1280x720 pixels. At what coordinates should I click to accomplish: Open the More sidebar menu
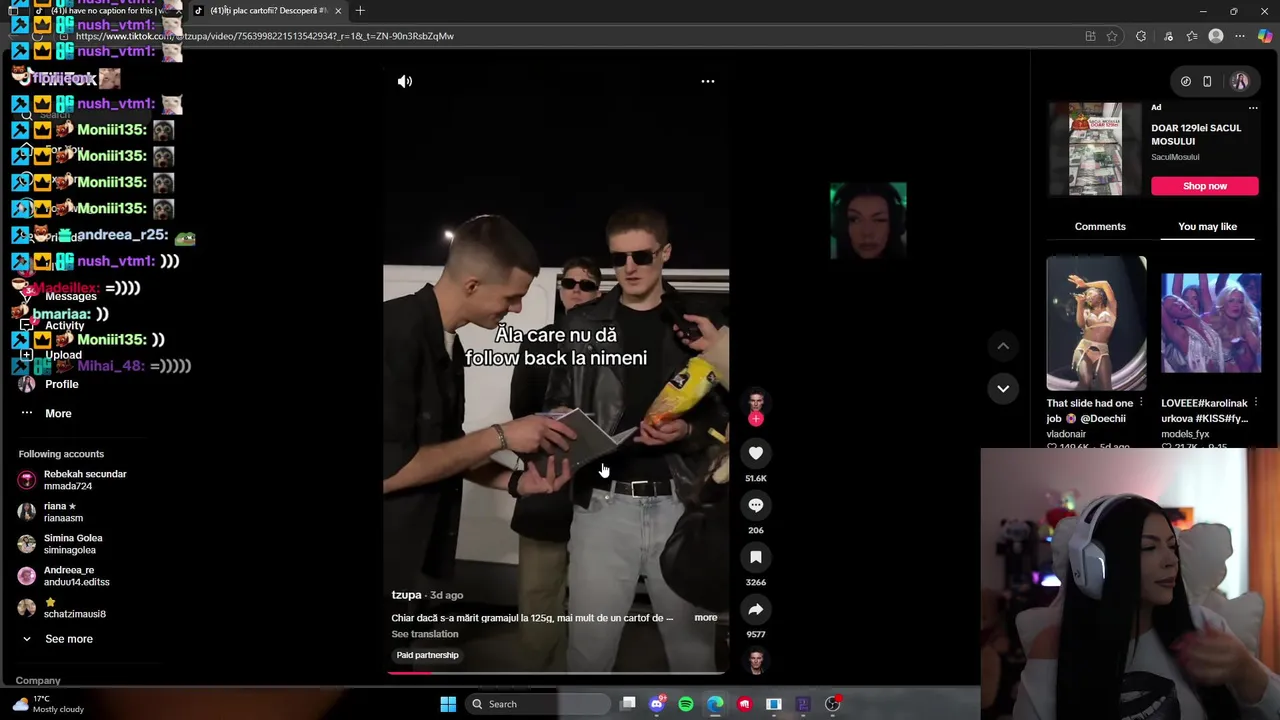[58, 413]
